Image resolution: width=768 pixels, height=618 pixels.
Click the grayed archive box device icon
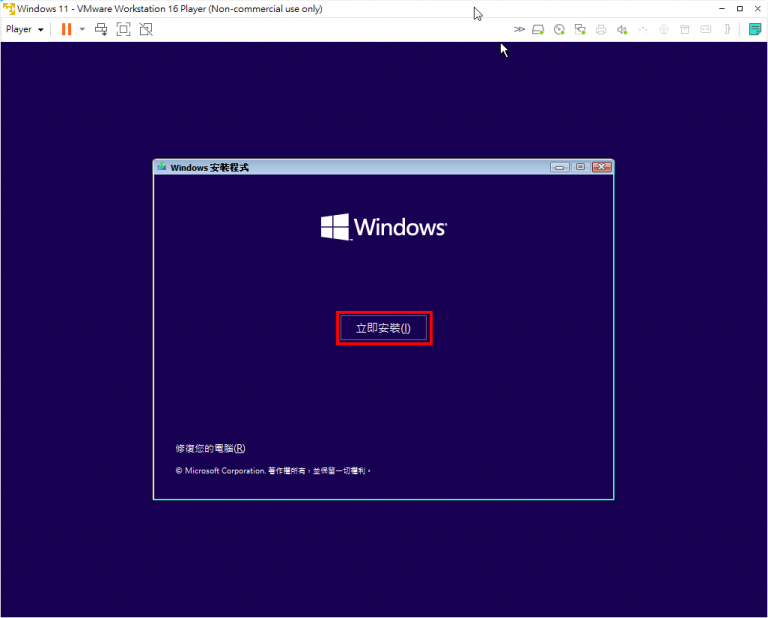pos(685,29)
